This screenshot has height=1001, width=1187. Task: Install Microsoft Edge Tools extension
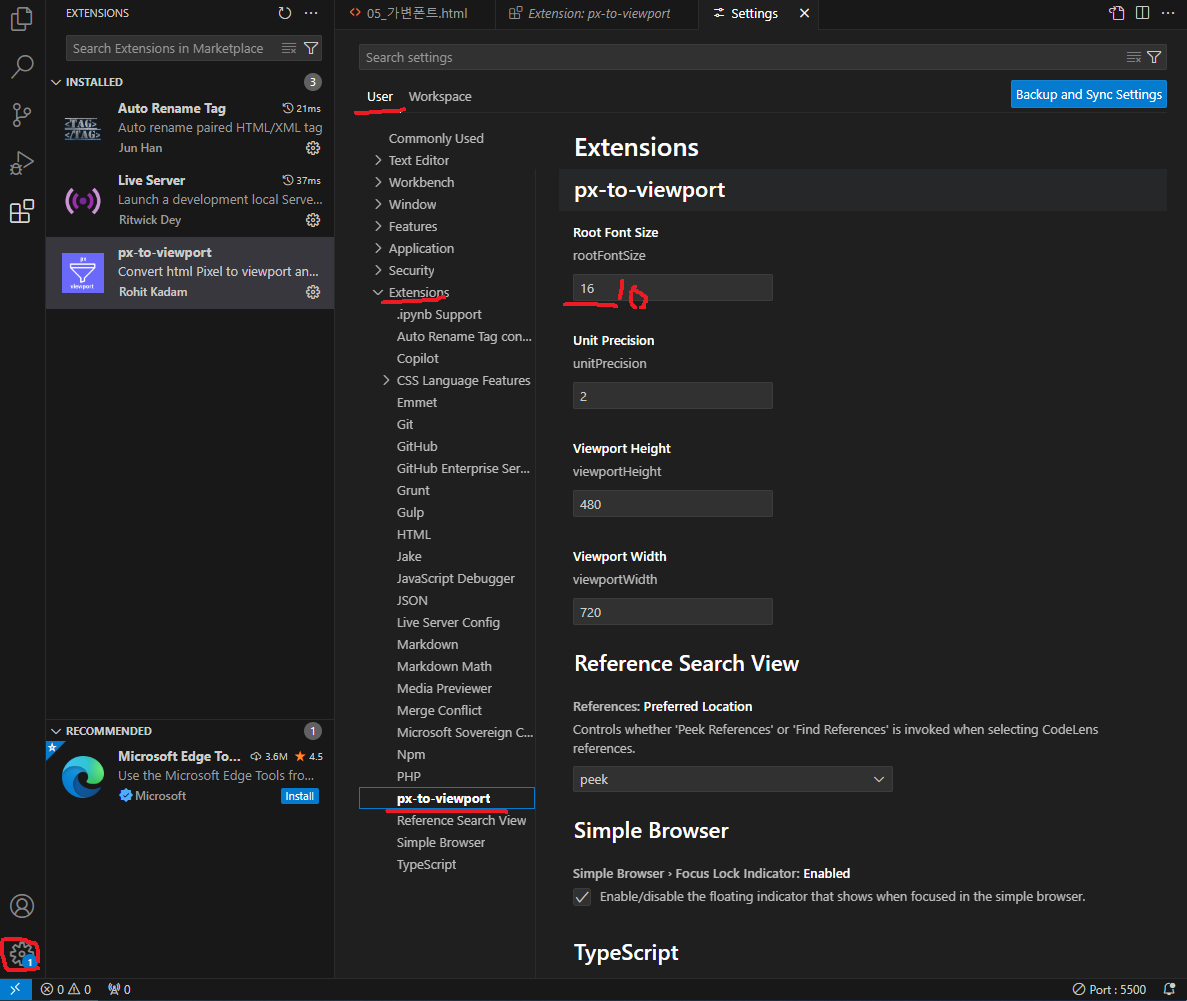(300, 796)
